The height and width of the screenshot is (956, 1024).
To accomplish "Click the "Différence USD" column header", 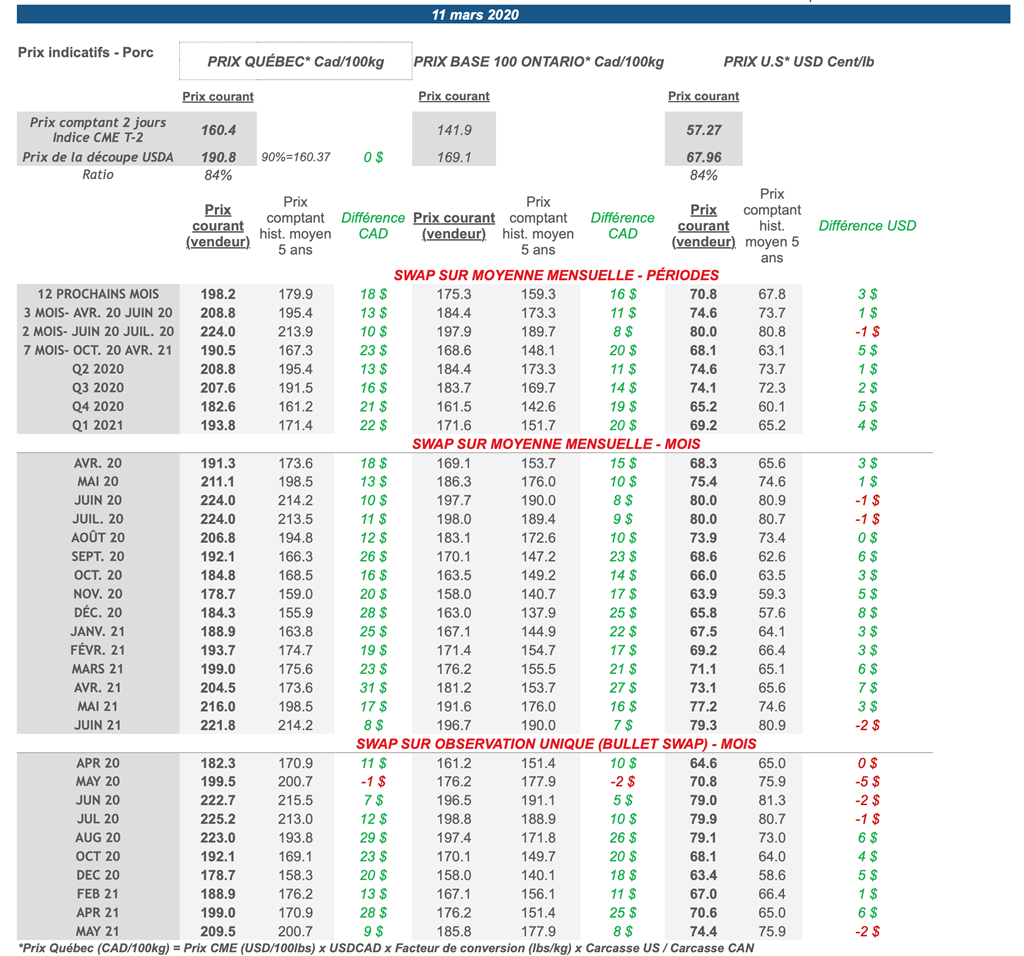I will point(866,226).
